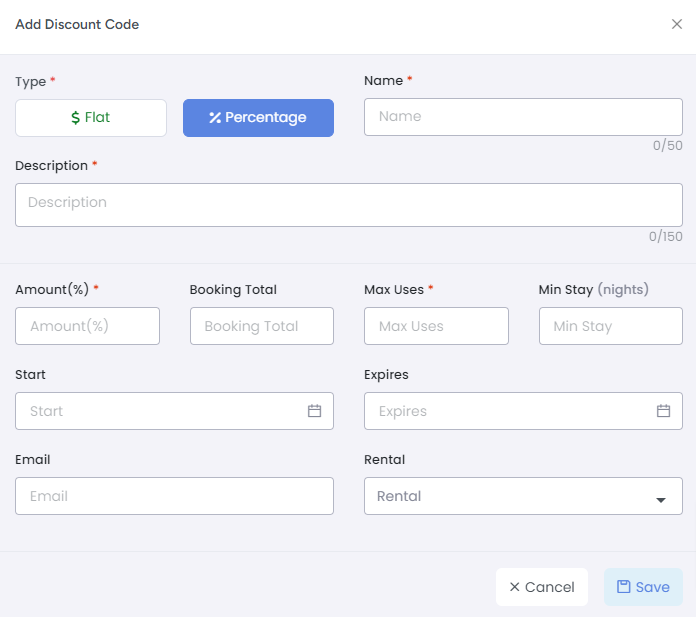Click the floppy disk icon on Save
696x617 pixels.
click(x=623, y=587)
